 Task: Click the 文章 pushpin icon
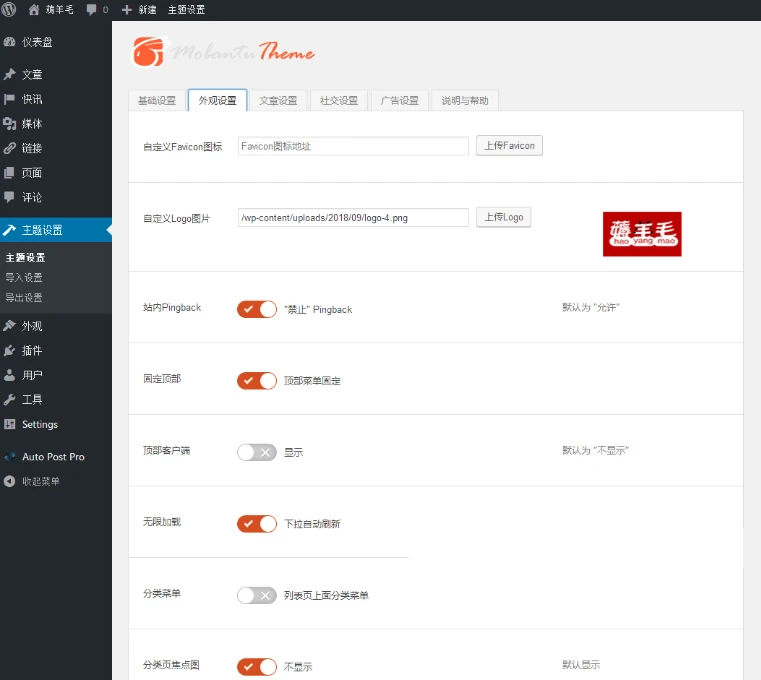10,74
